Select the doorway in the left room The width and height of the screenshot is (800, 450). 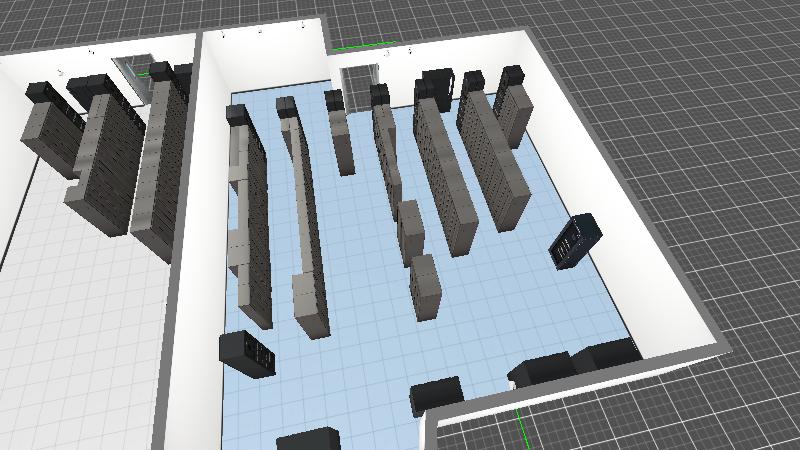[132, 76]
